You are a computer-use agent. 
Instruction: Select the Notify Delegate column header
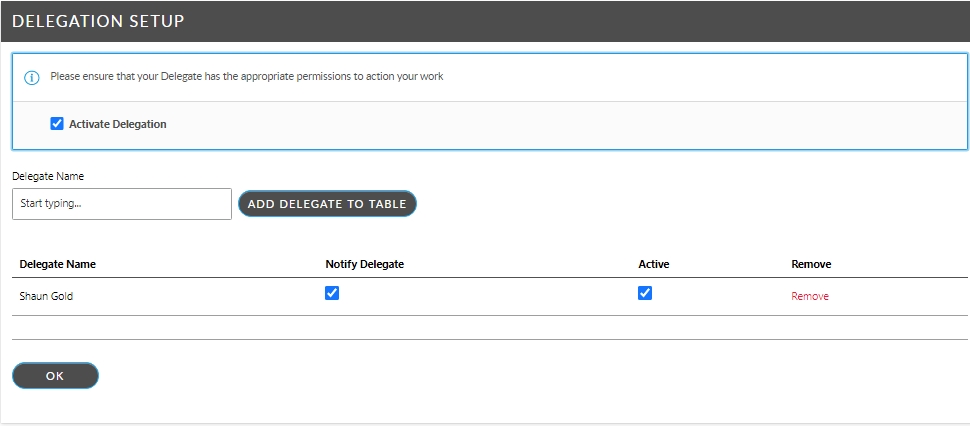click(364, 264)
